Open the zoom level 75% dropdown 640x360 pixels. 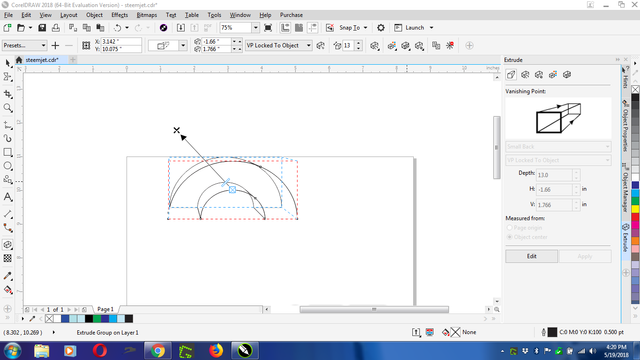tap(256, 28)
